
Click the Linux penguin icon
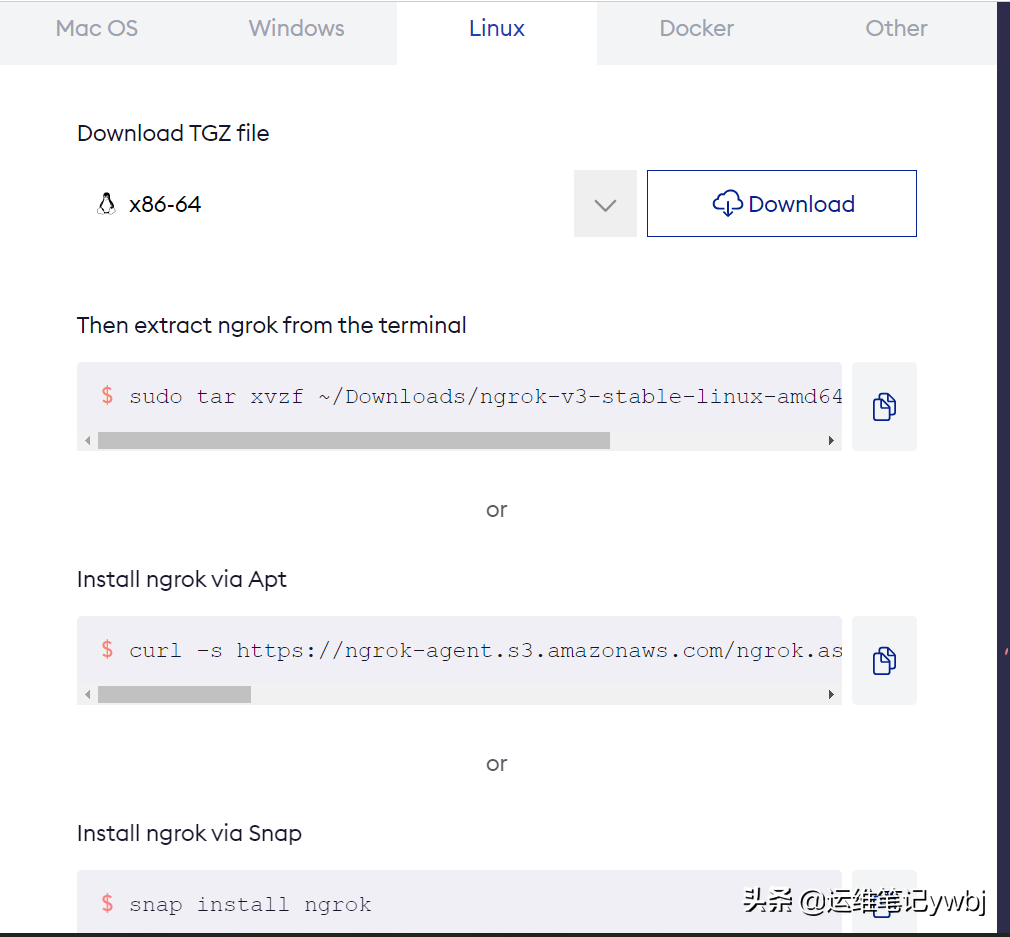pos(106,205)
